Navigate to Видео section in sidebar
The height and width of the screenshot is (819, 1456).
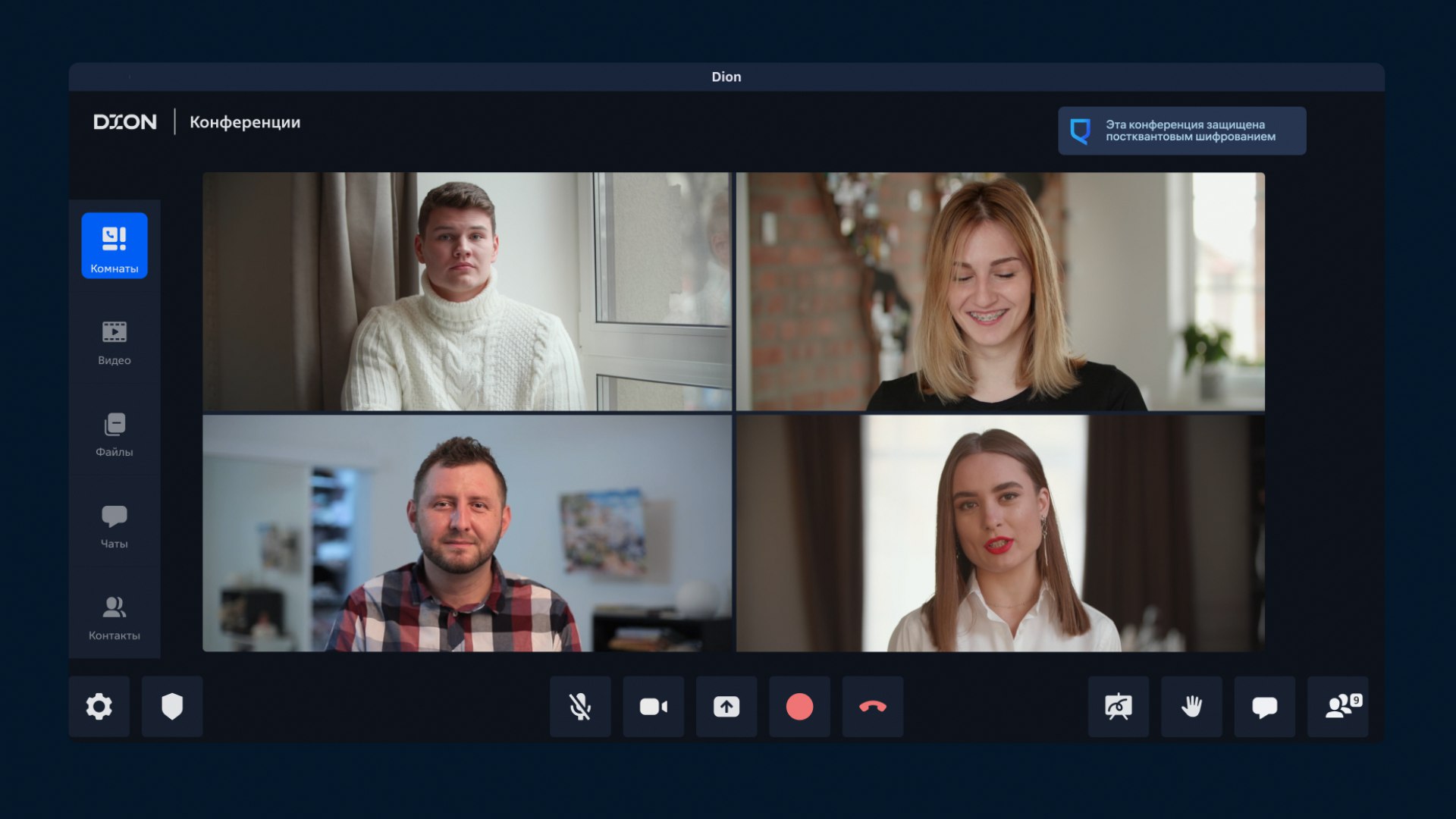pos(113,340)
